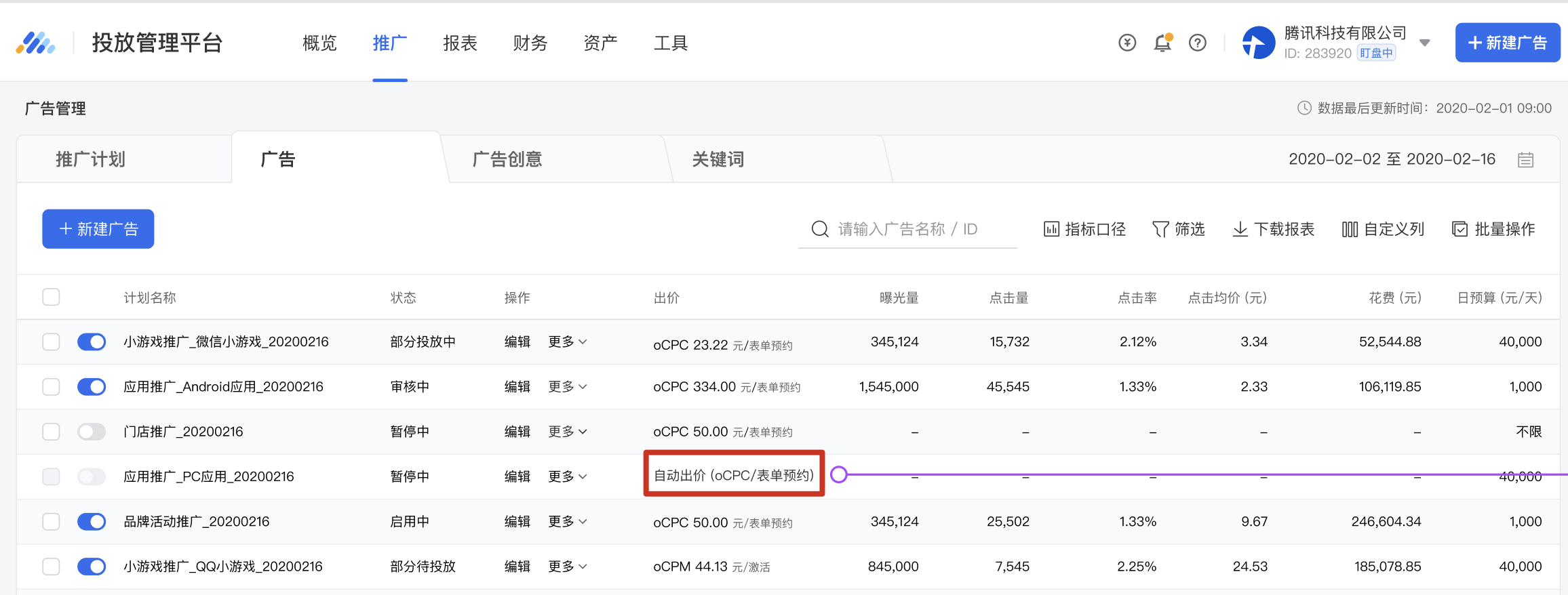Open the 财务 navigation menu
Image resolution: width=1568 pixels, height=595 pixels.
(x=530, y=43)
